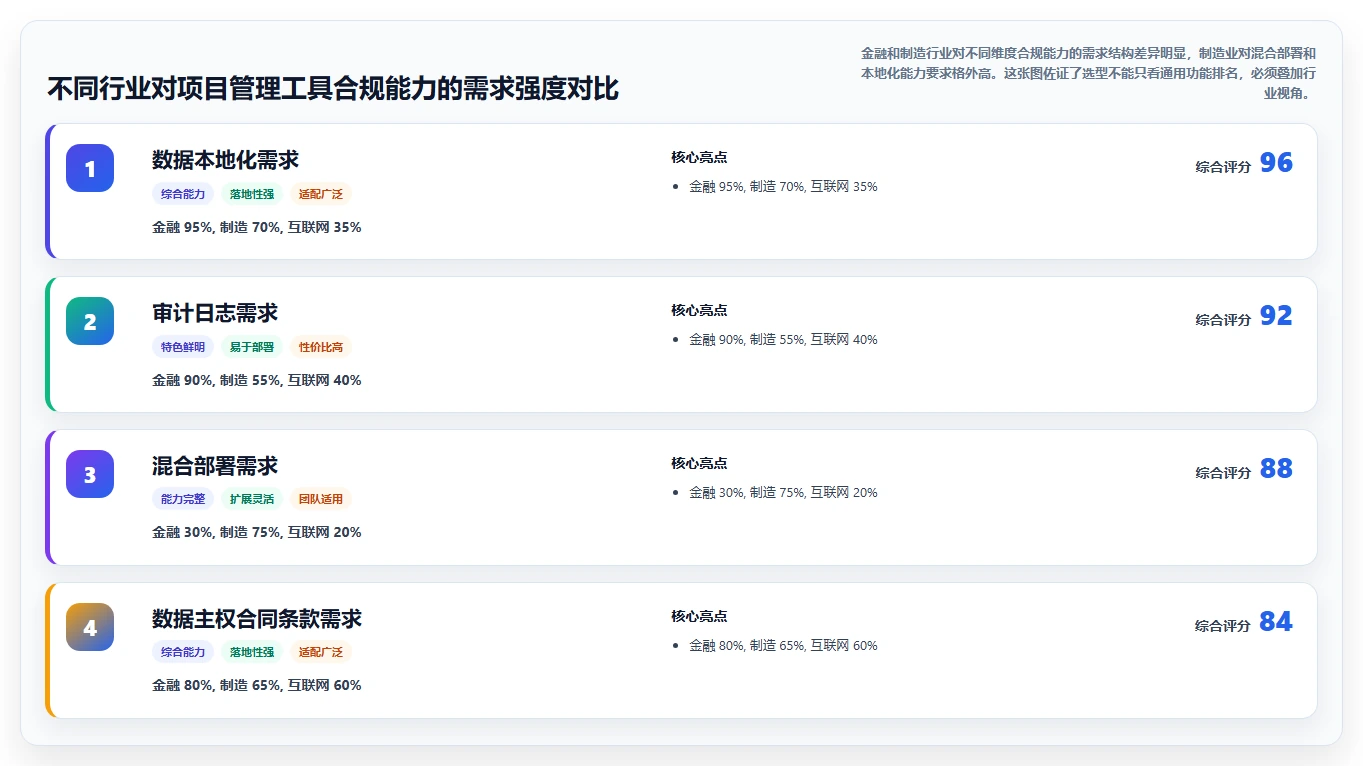
Task: Click the number 2 badge icon
Action: (x=90, y=321)
